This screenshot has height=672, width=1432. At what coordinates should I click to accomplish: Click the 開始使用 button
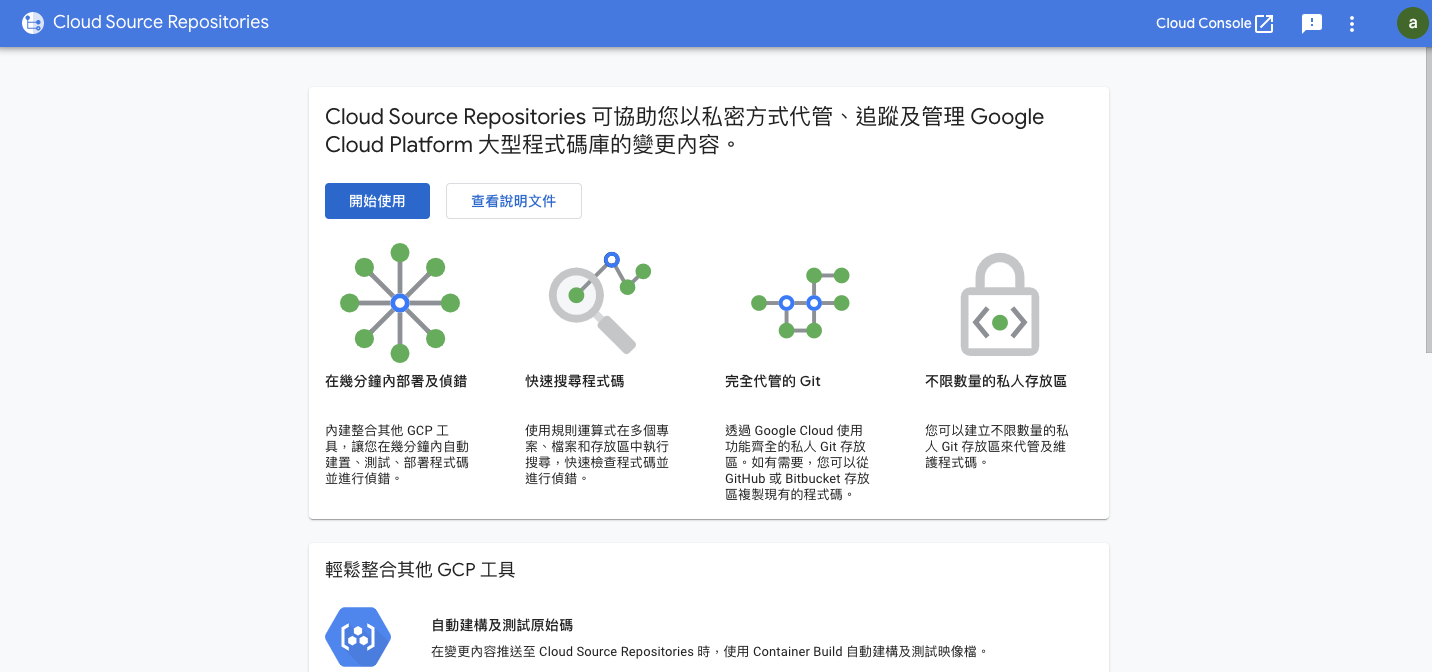click(377, 200)
